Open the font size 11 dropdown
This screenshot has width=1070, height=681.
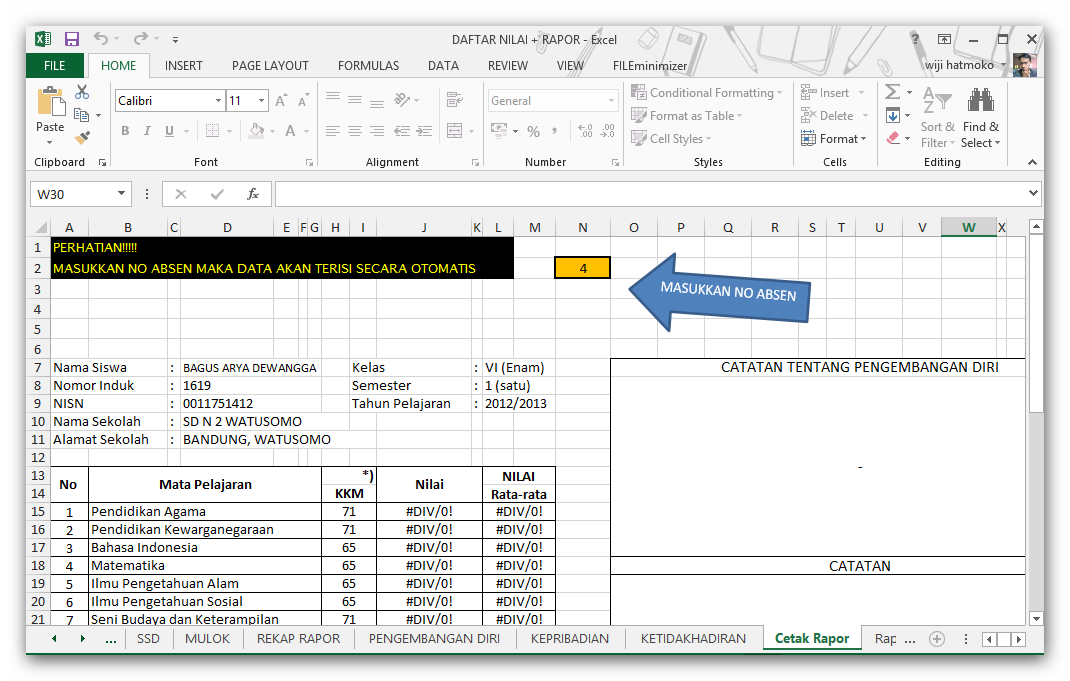coord(261,100)
